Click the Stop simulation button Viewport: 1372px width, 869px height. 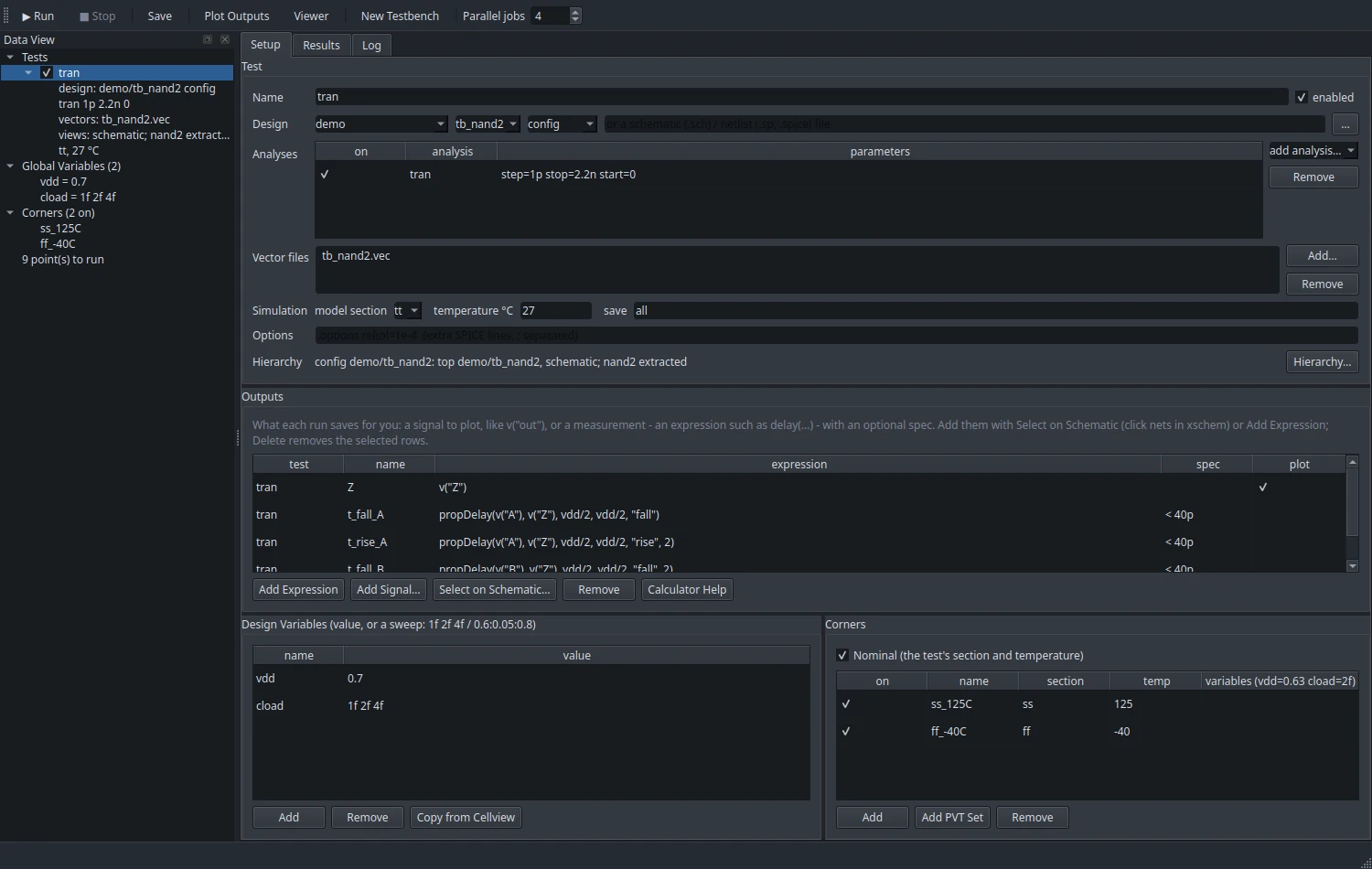97,16
